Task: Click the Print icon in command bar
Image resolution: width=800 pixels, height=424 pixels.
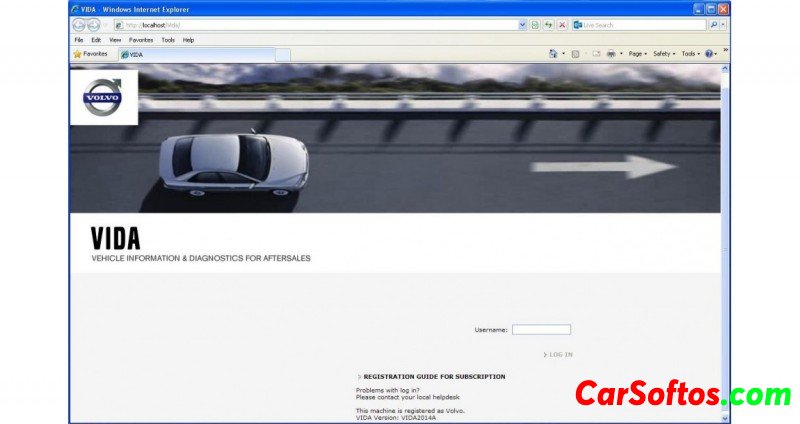Action: tap(610, 54)
